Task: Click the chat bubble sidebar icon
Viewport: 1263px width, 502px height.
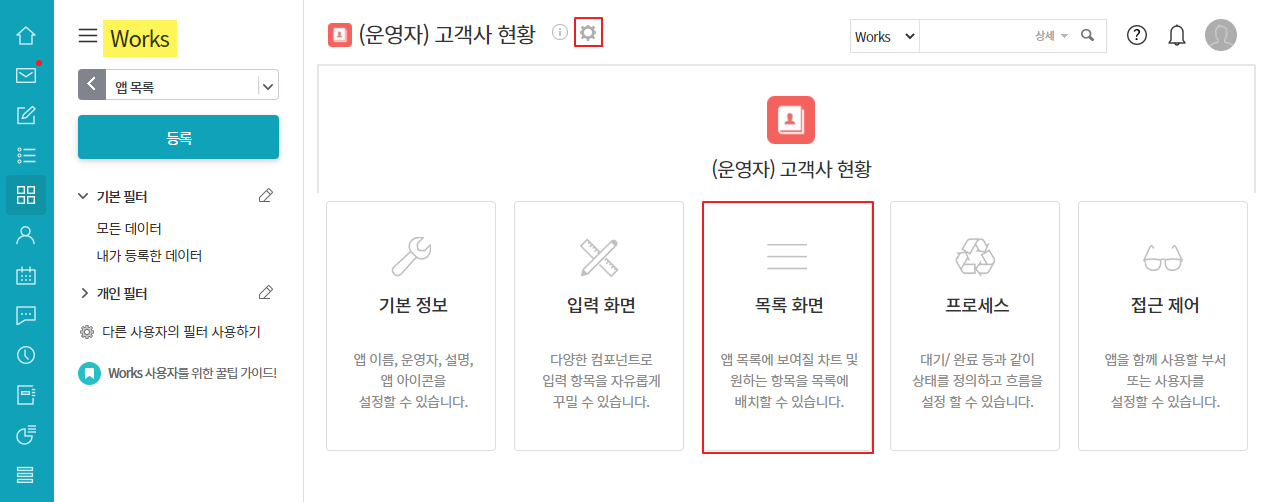Action: click(x=26, y=315)
